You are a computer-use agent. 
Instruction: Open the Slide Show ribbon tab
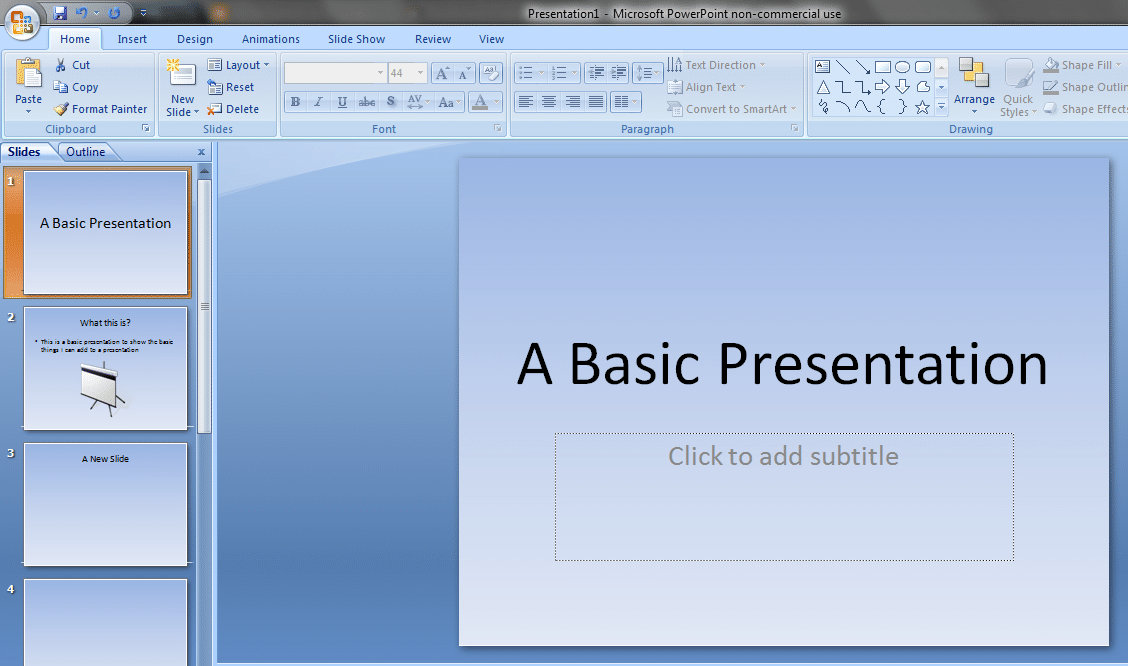pos(356,39)
